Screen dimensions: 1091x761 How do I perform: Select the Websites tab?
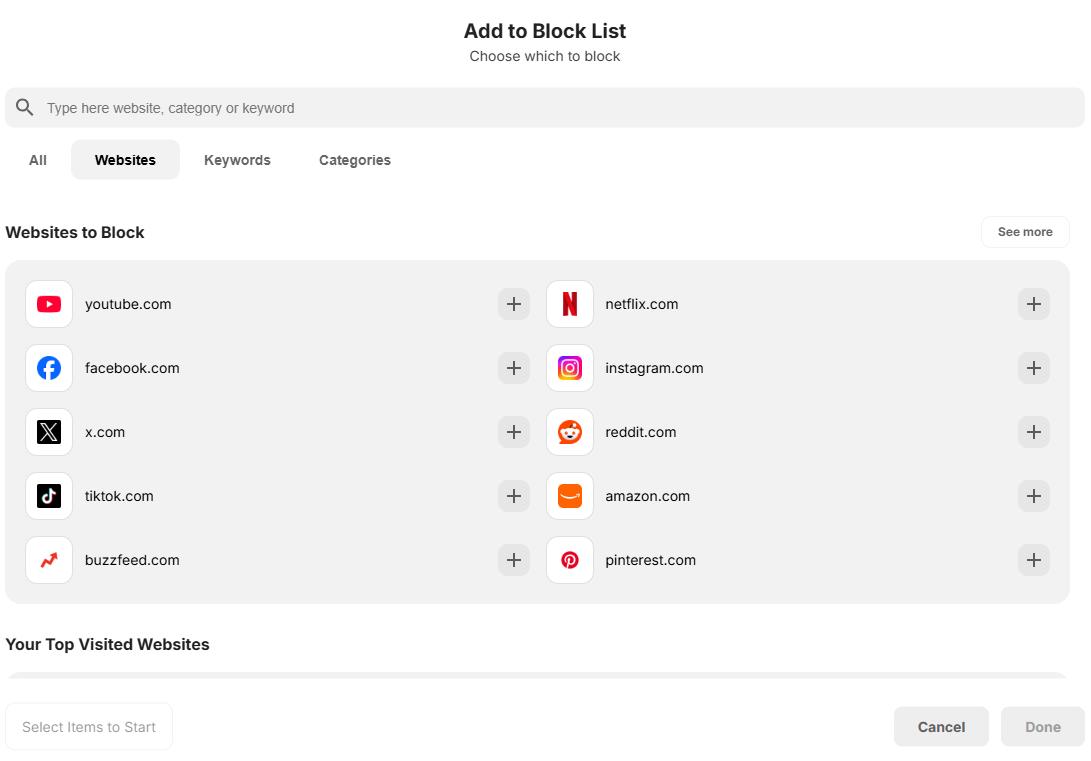click(125, 160)
